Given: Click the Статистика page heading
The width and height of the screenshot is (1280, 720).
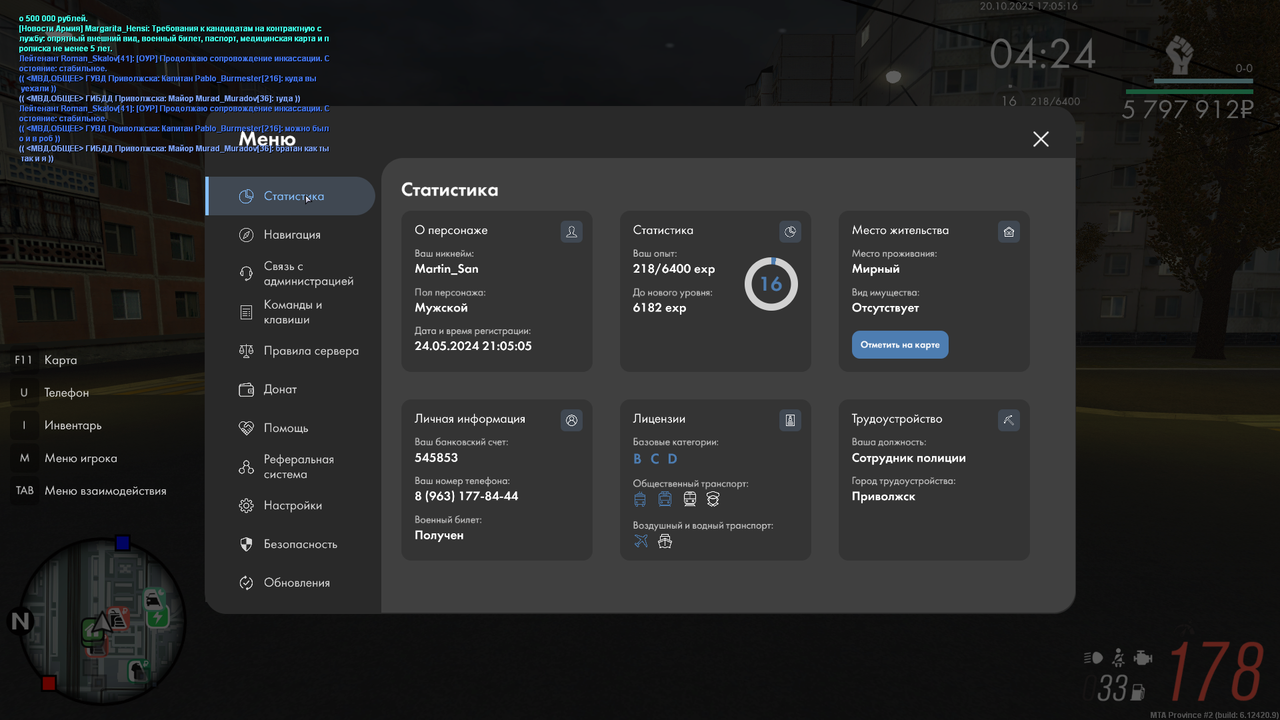Looking at the screenshot, I should point(450,190).
